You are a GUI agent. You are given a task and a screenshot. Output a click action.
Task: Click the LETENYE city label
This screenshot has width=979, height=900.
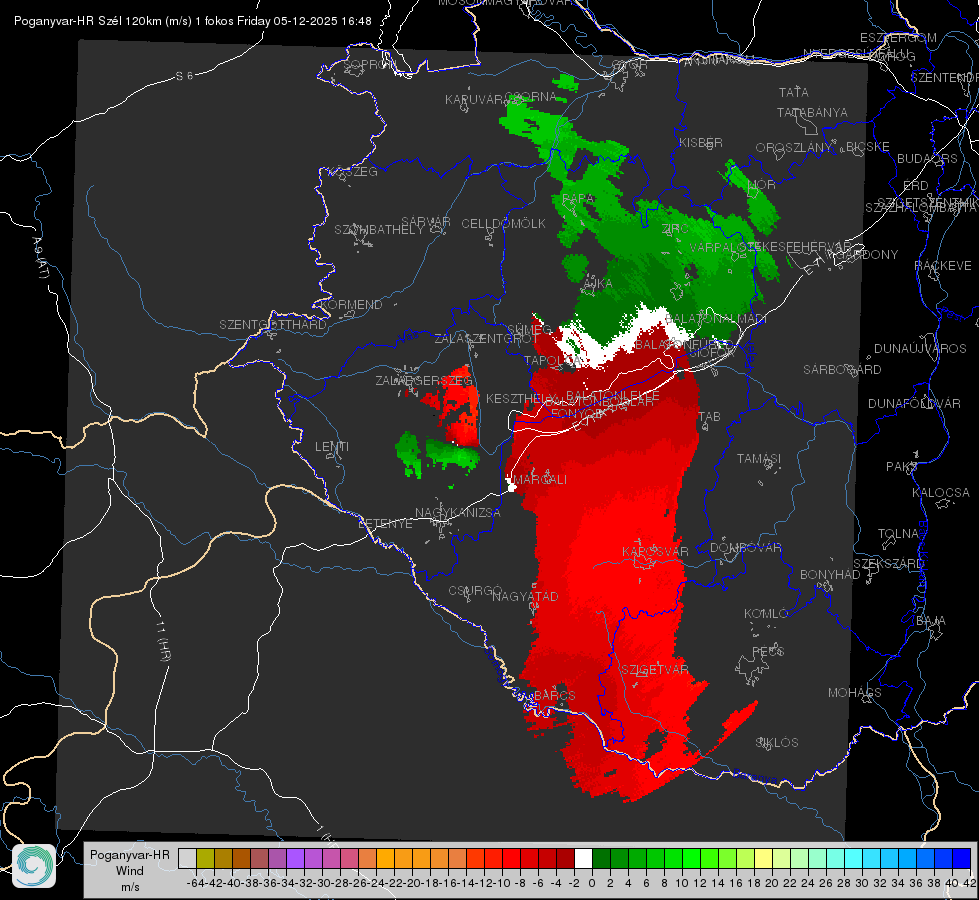pos(385,524)
